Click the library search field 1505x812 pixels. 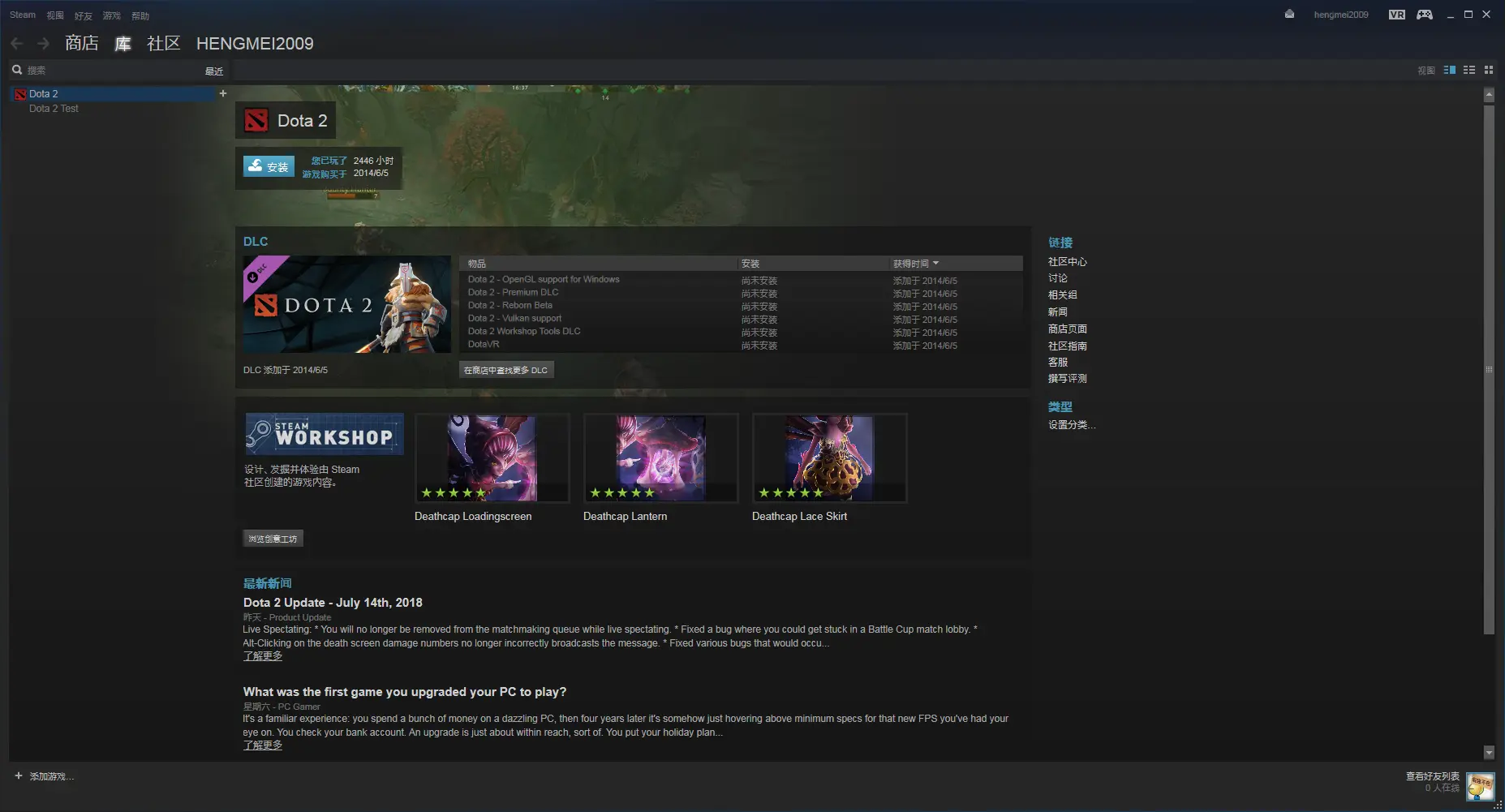[x=114, y=71]
